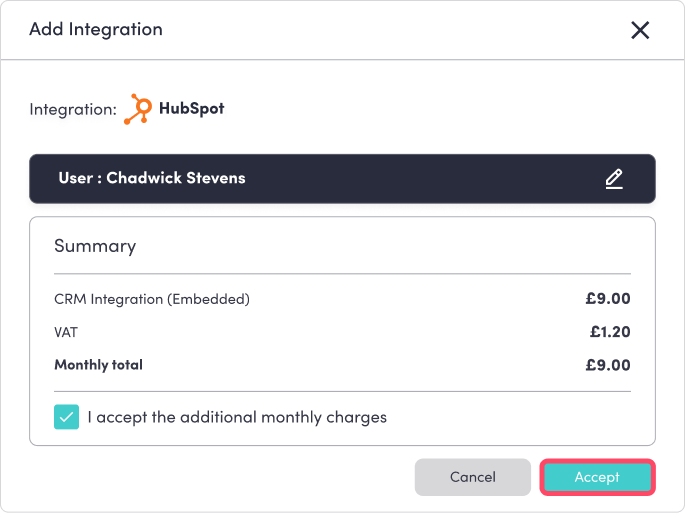Screen dimensions: 685x513
Task: Click the Chadwick Stevens name text
Action: [176, 179]
